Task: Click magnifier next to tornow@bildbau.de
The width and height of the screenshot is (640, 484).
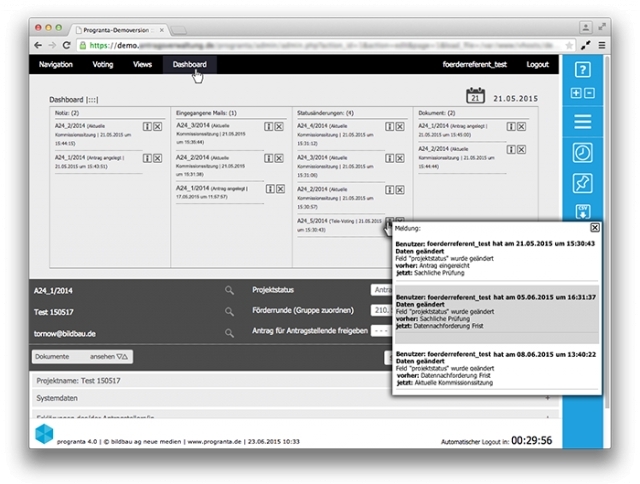Action: coord(229,333)
